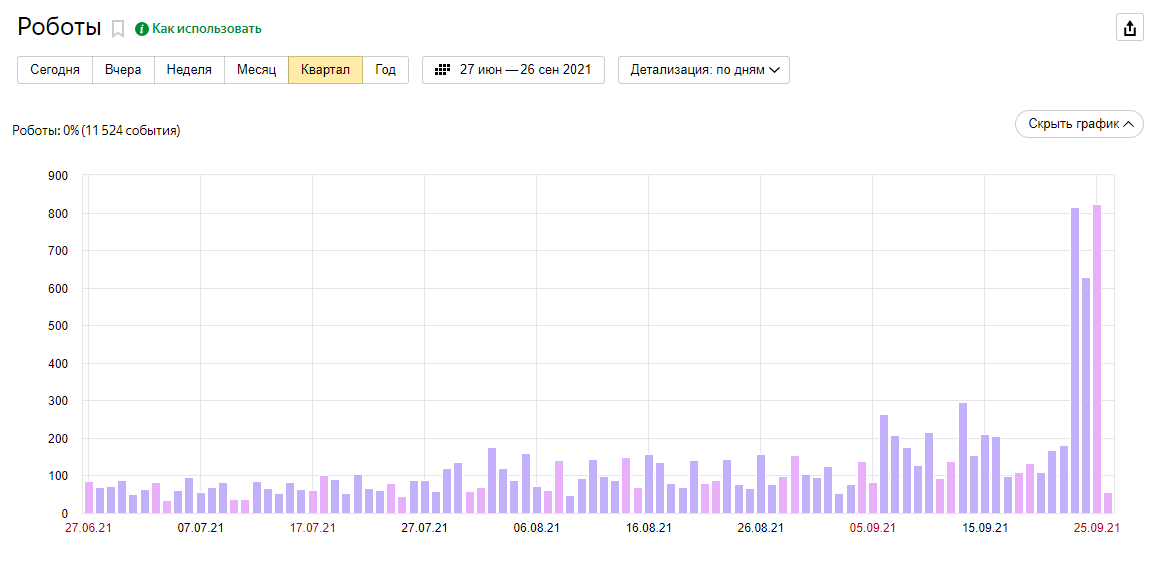This screenshot has width=1163, height=569.
Task: Click the bookmark icon next to Роботы
Action: tap(118, 29)
